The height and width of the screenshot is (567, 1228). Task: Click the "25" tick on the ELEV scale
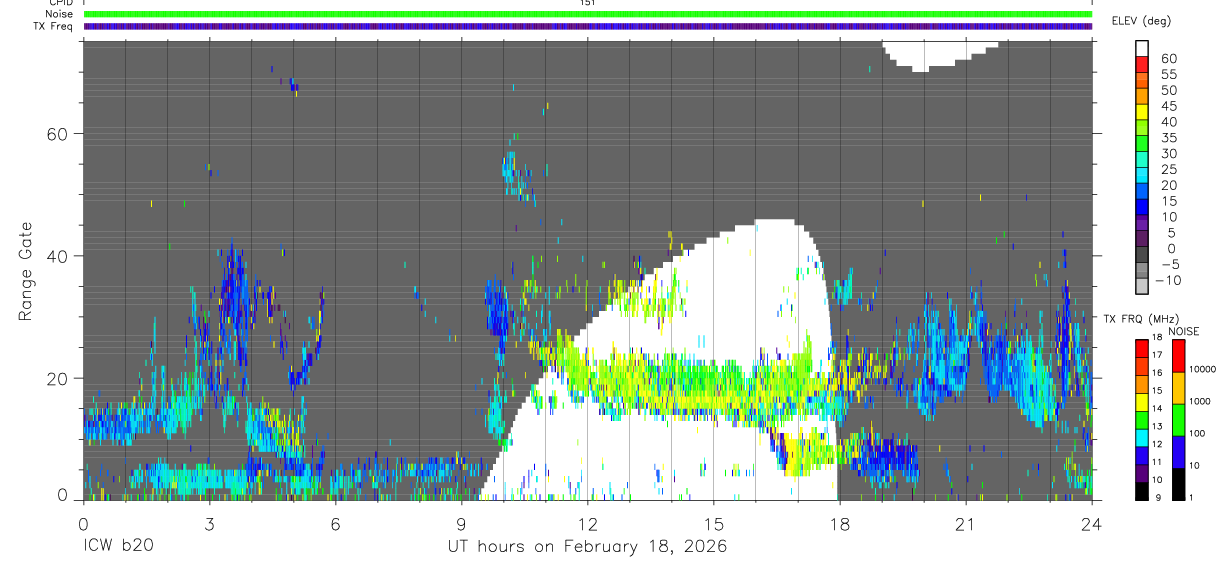pyautogui.click(x=1167, y=170)
